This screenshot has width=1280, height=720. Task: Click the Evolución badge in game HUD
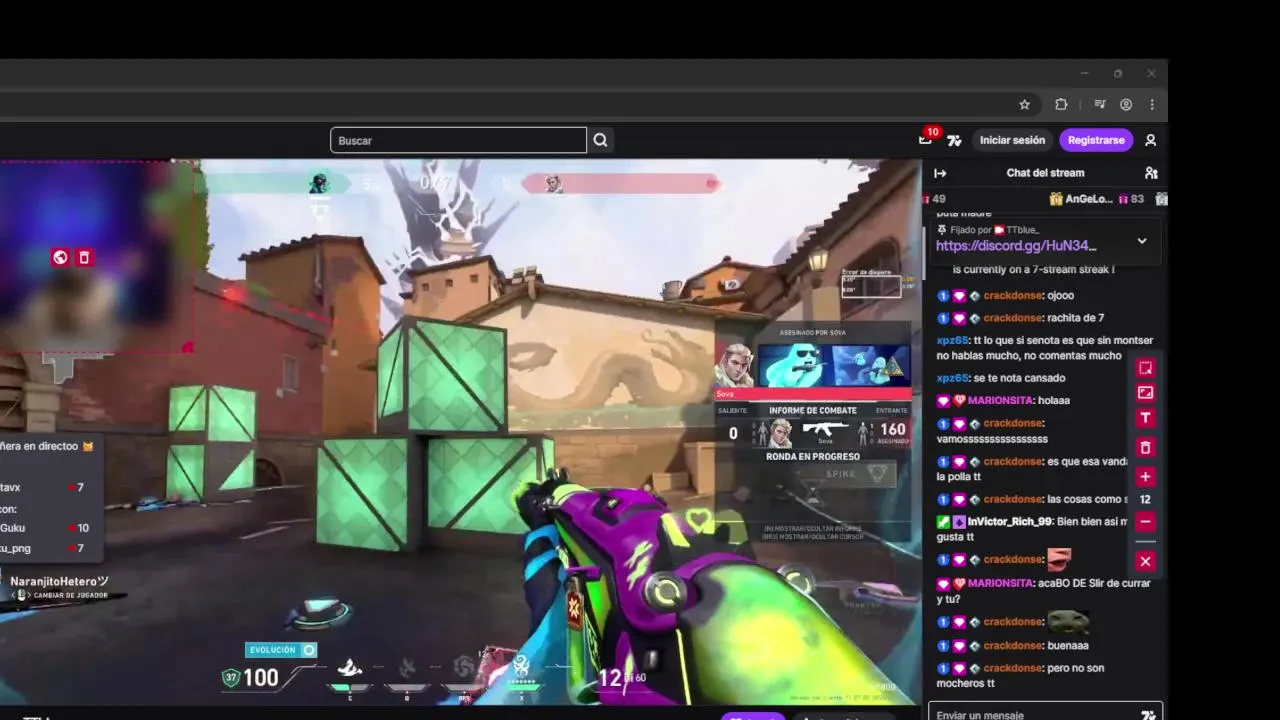point(281,650)
